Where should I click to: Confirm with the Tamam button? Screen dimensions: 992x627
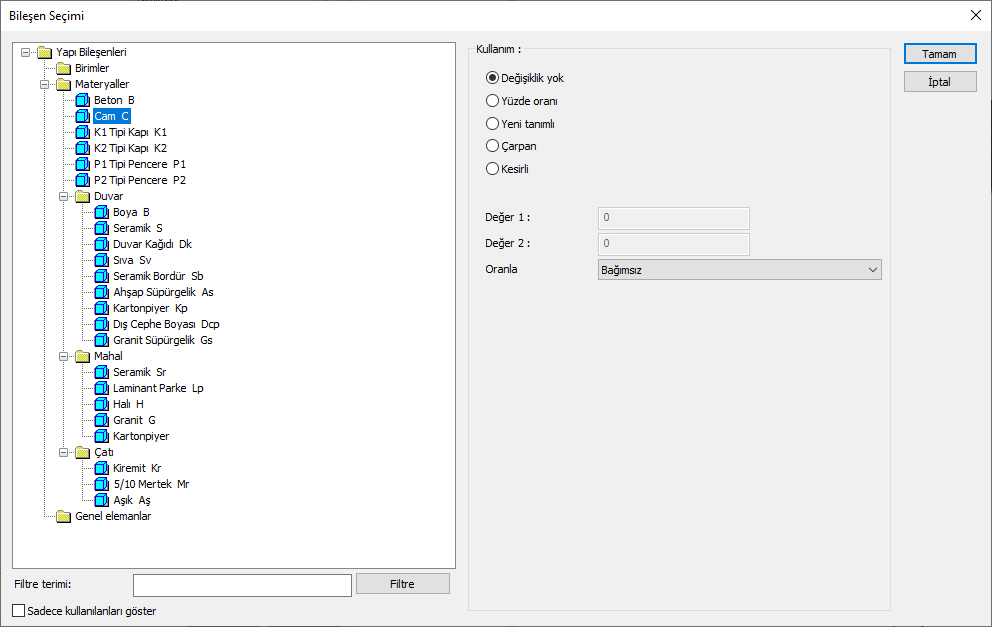[x=940, y=54]
